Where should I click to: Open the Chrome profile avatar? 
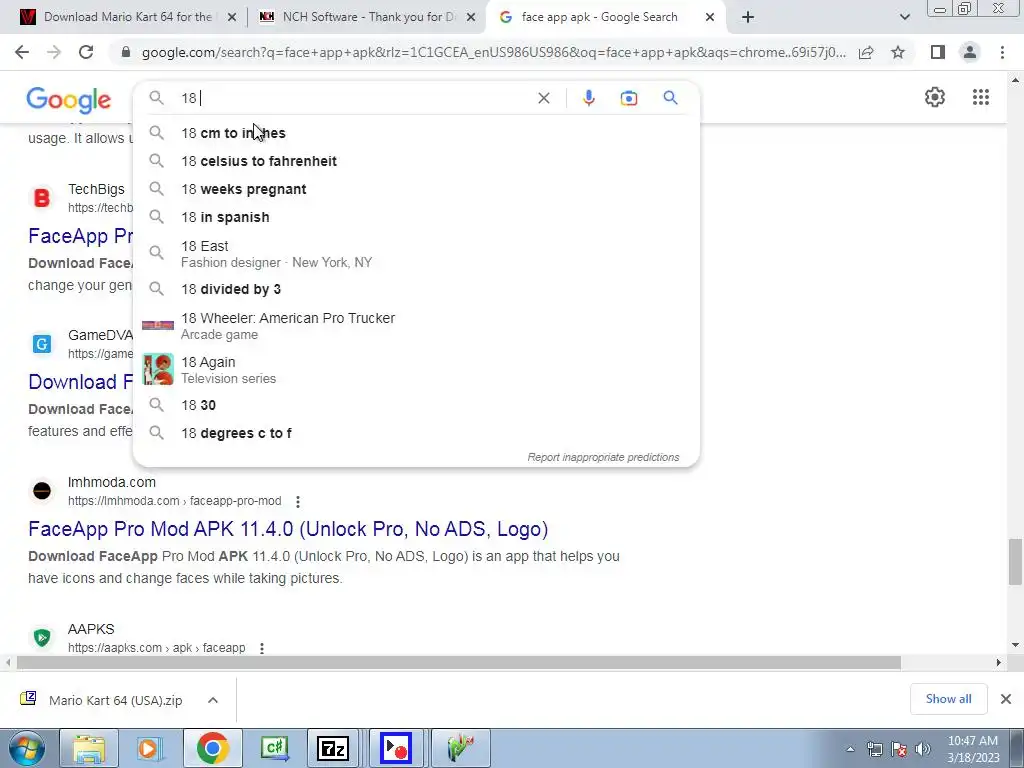(x=970, y=52)
